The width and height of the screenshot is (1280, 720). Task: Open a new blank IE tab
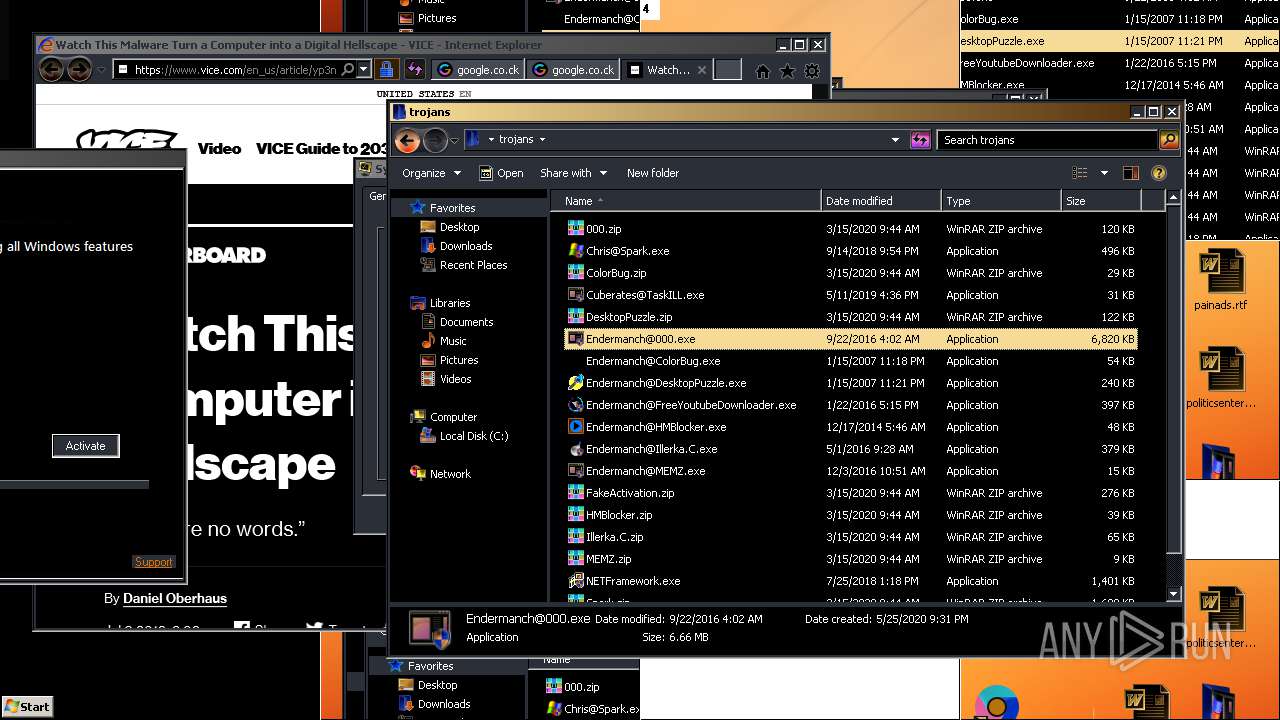[728, 70]
